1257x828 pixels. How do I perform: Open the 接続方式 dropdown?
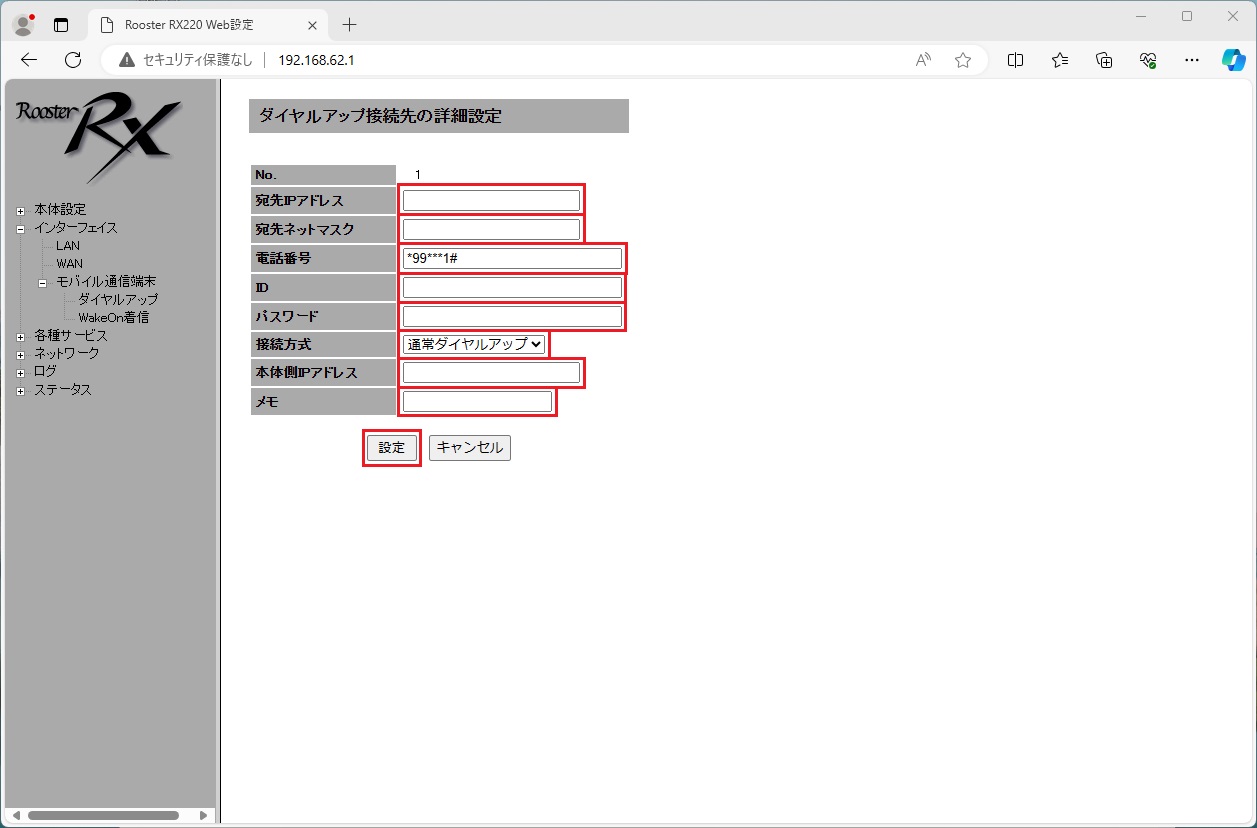pos(474,344)
